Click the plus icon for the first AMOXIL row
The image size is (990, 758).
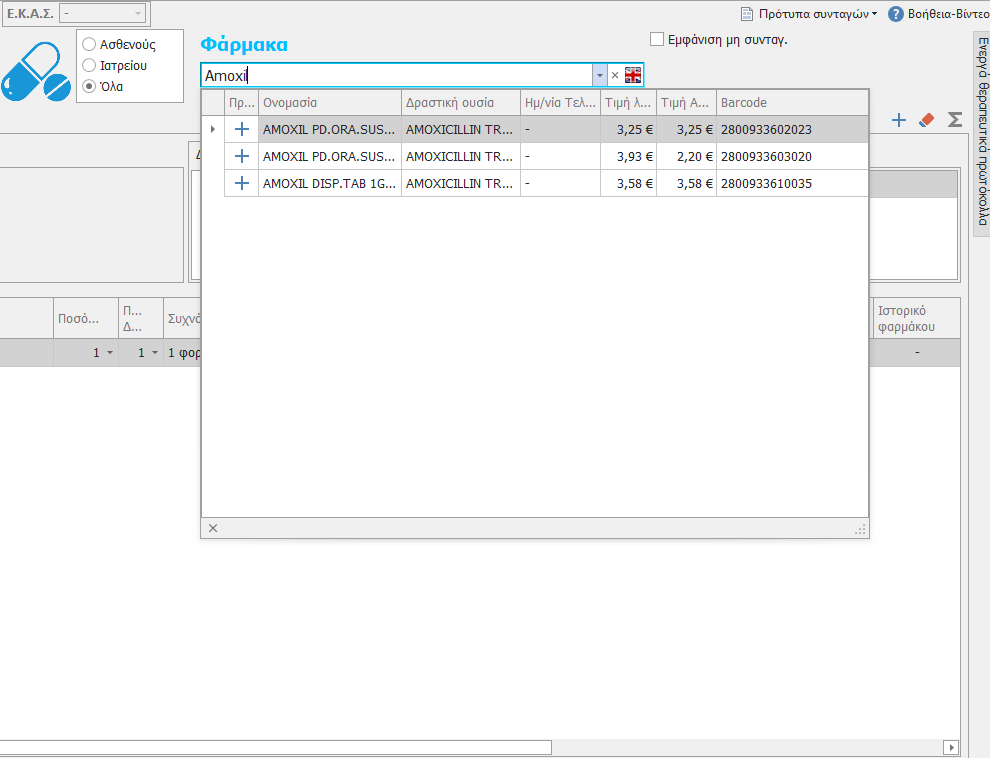(241, 129)
